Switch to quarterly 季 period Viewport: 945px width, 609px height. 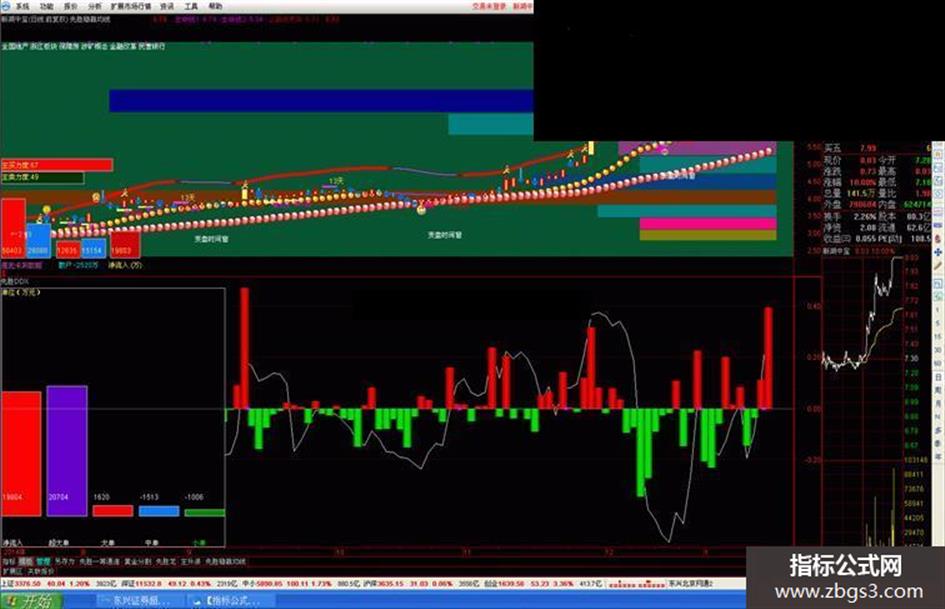coord(938,443)
